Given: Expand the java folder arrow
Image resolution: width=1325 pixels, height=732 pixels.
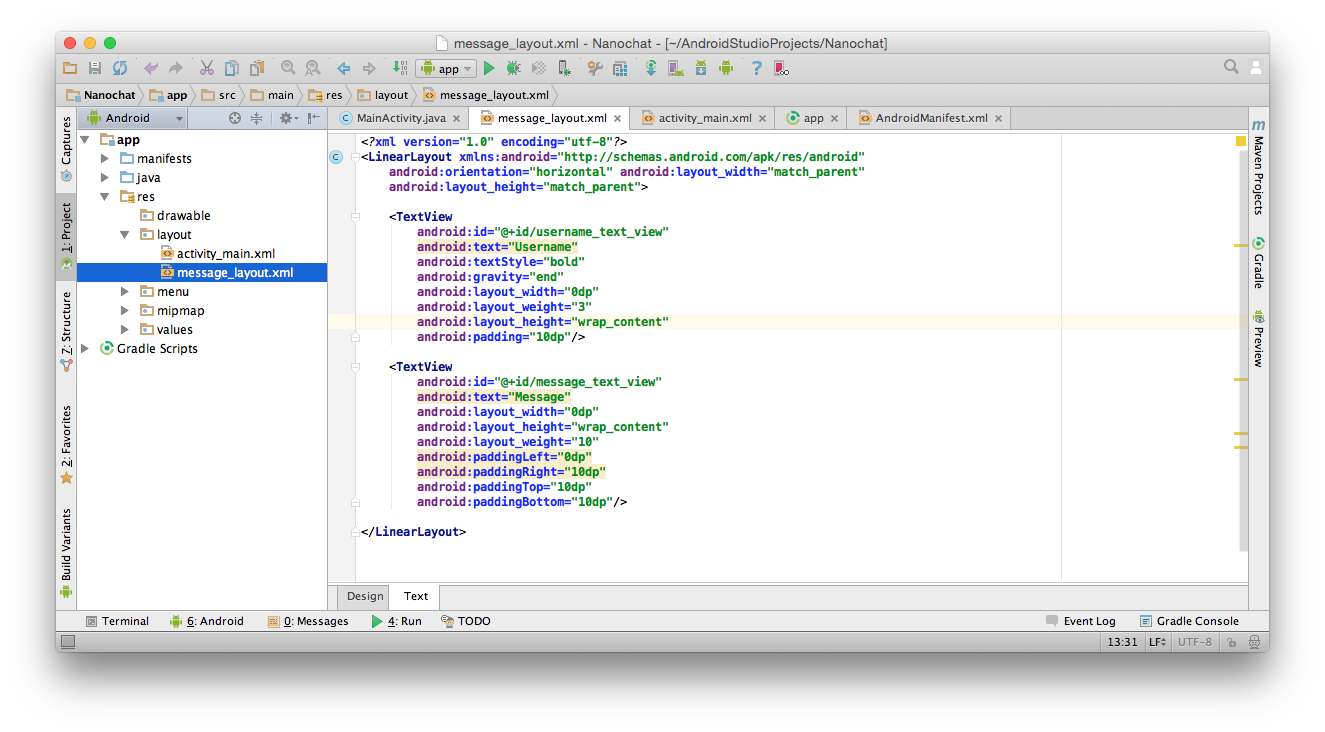Looking at the screenshot, I should (x=105, y=178).
